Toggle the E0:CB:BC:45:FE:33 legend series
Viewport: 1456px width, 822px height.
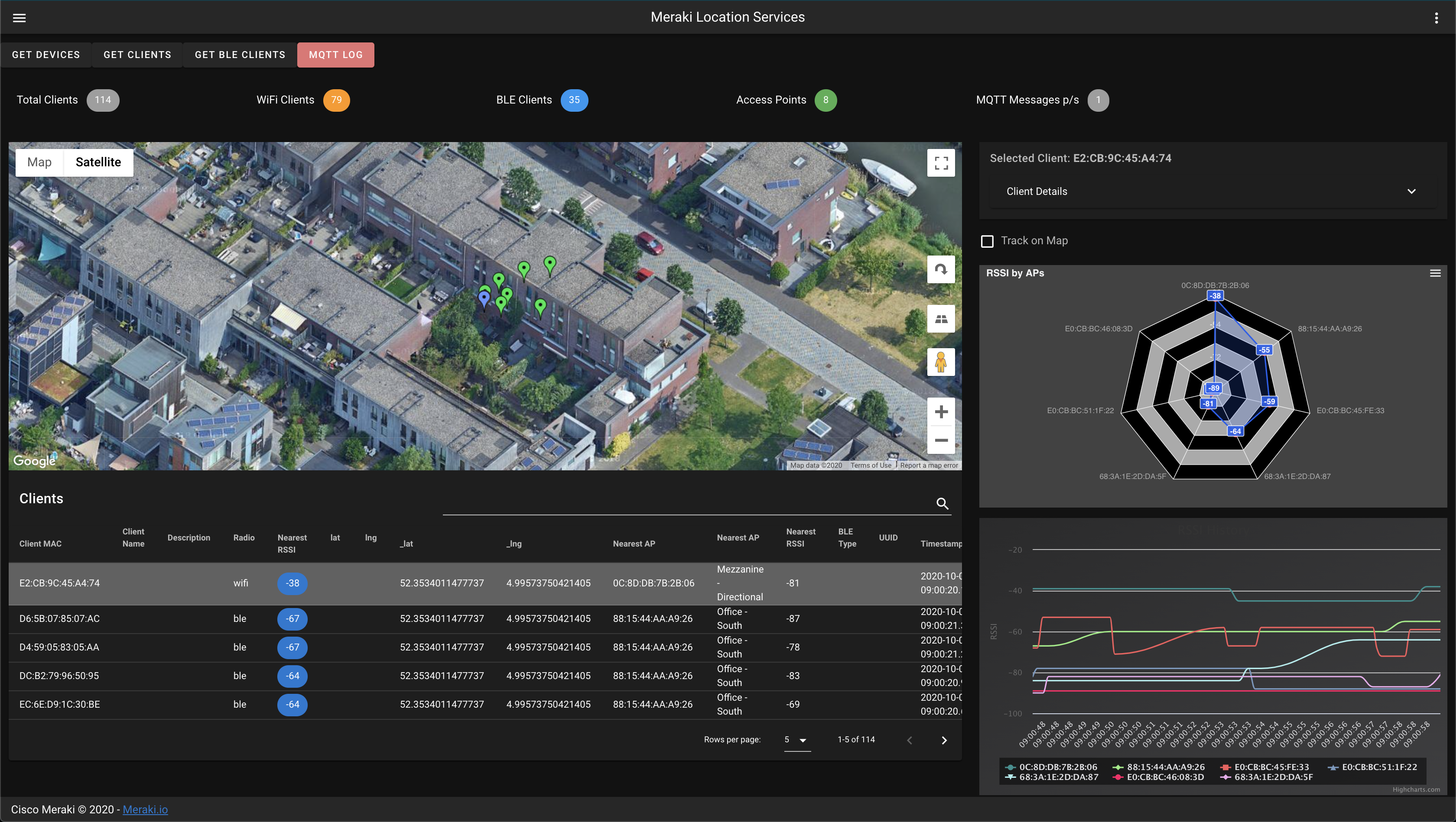click(1271, 767)
